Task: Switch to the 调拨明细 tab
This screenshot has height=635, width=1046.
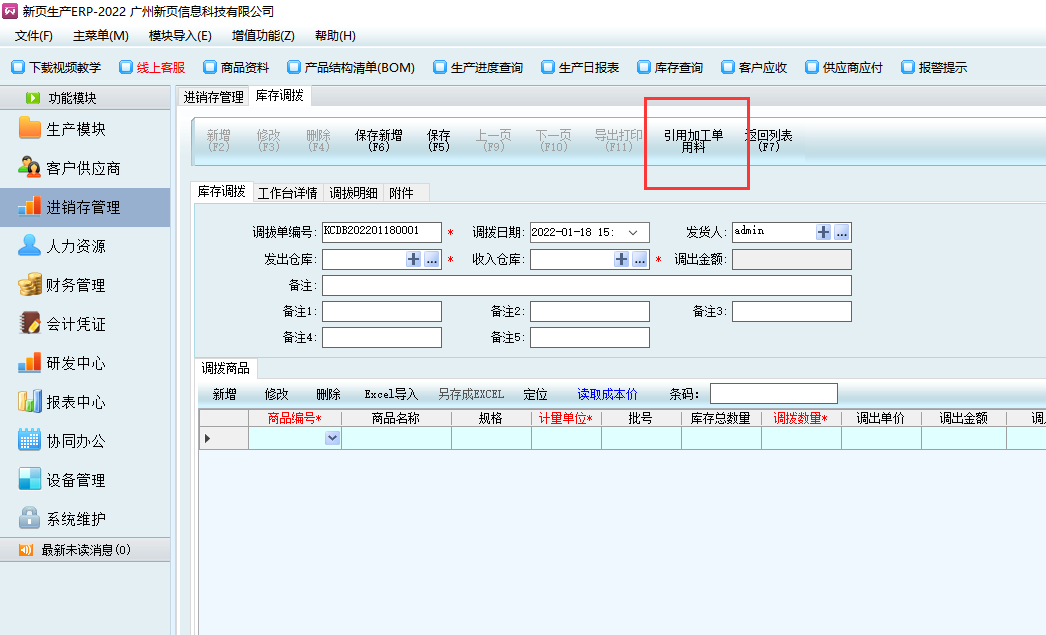Action: pos(353,193)
